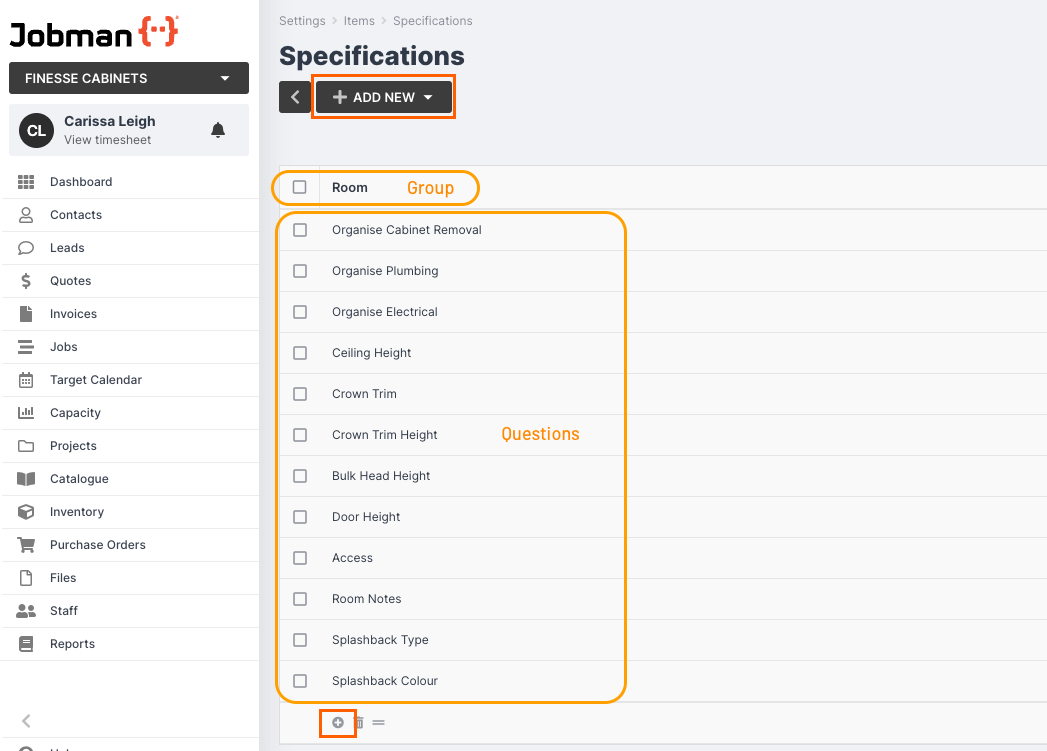Click the trash delete icon below list
The width and height of the screenshot is (1047, 751).
coord(359,722)
